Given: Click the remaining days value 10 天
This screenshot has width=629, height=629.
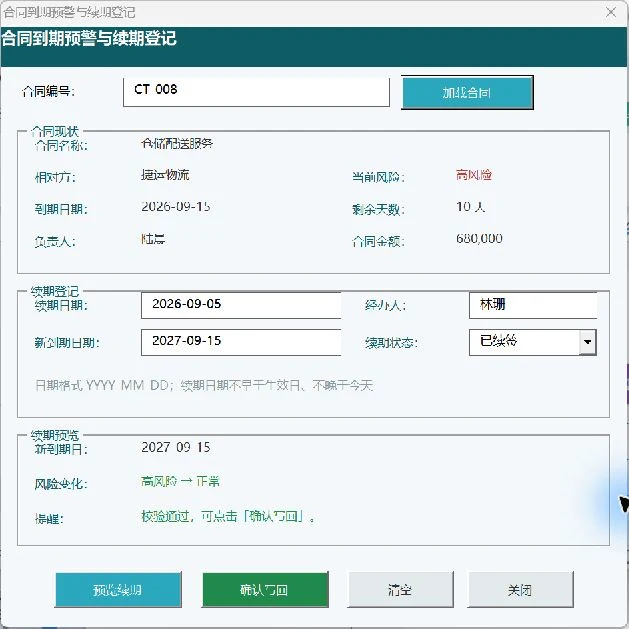Looking at the screenshot, I should [471, 207].
